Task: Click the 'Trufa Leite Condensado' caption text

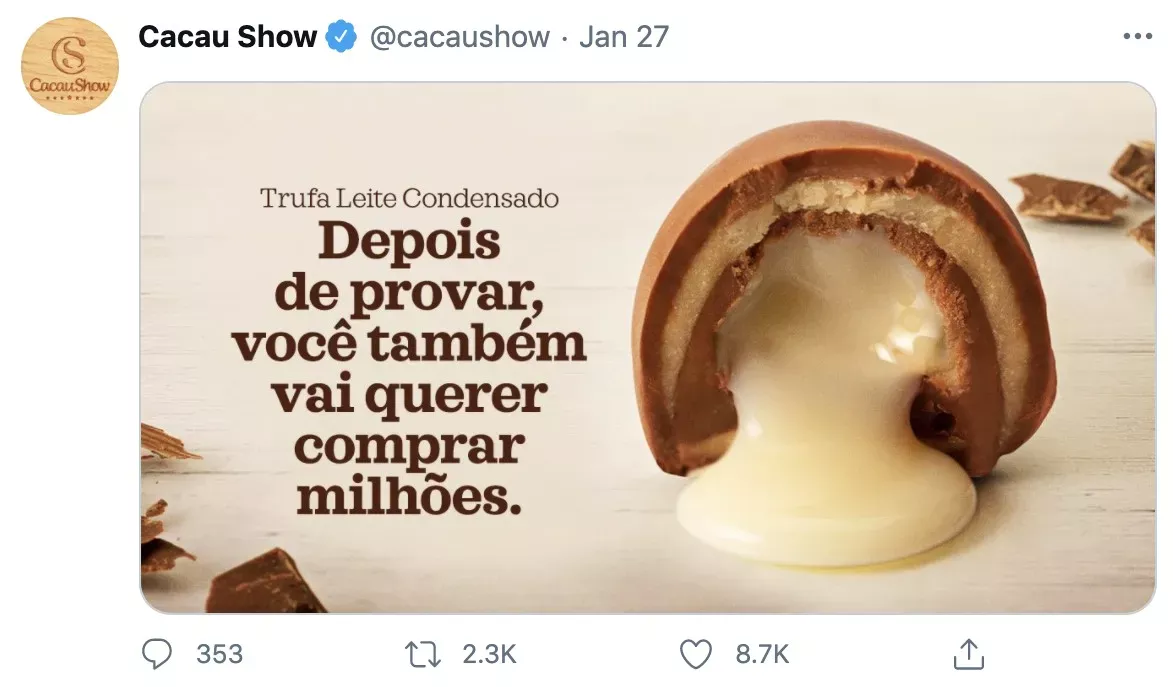Action: (x=409, y=198)
